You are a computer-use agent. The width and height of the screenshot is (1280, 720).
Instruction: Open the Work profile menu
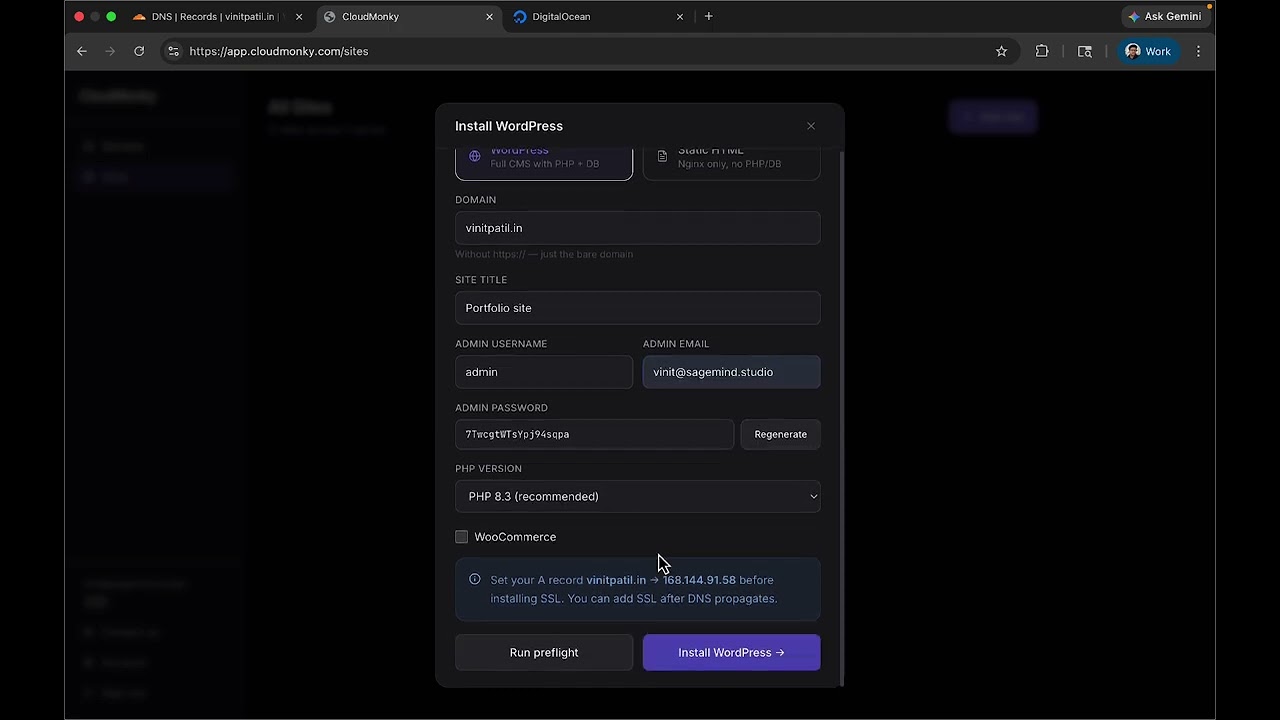coord(1148,51)
